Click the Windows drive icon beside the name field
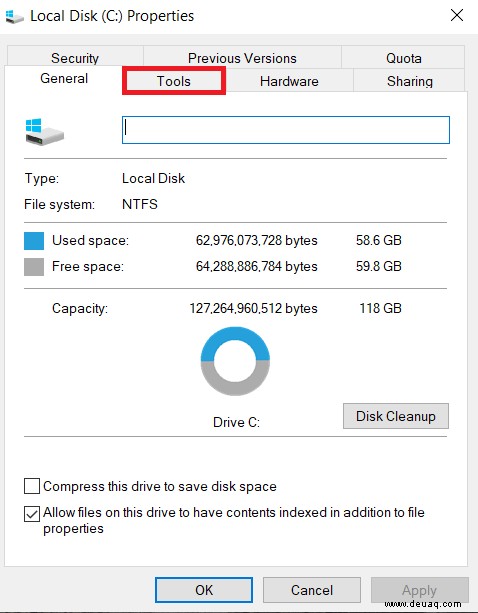Image resolution: width=478 pixels, height=613 pixels. [x=44, y=132]
